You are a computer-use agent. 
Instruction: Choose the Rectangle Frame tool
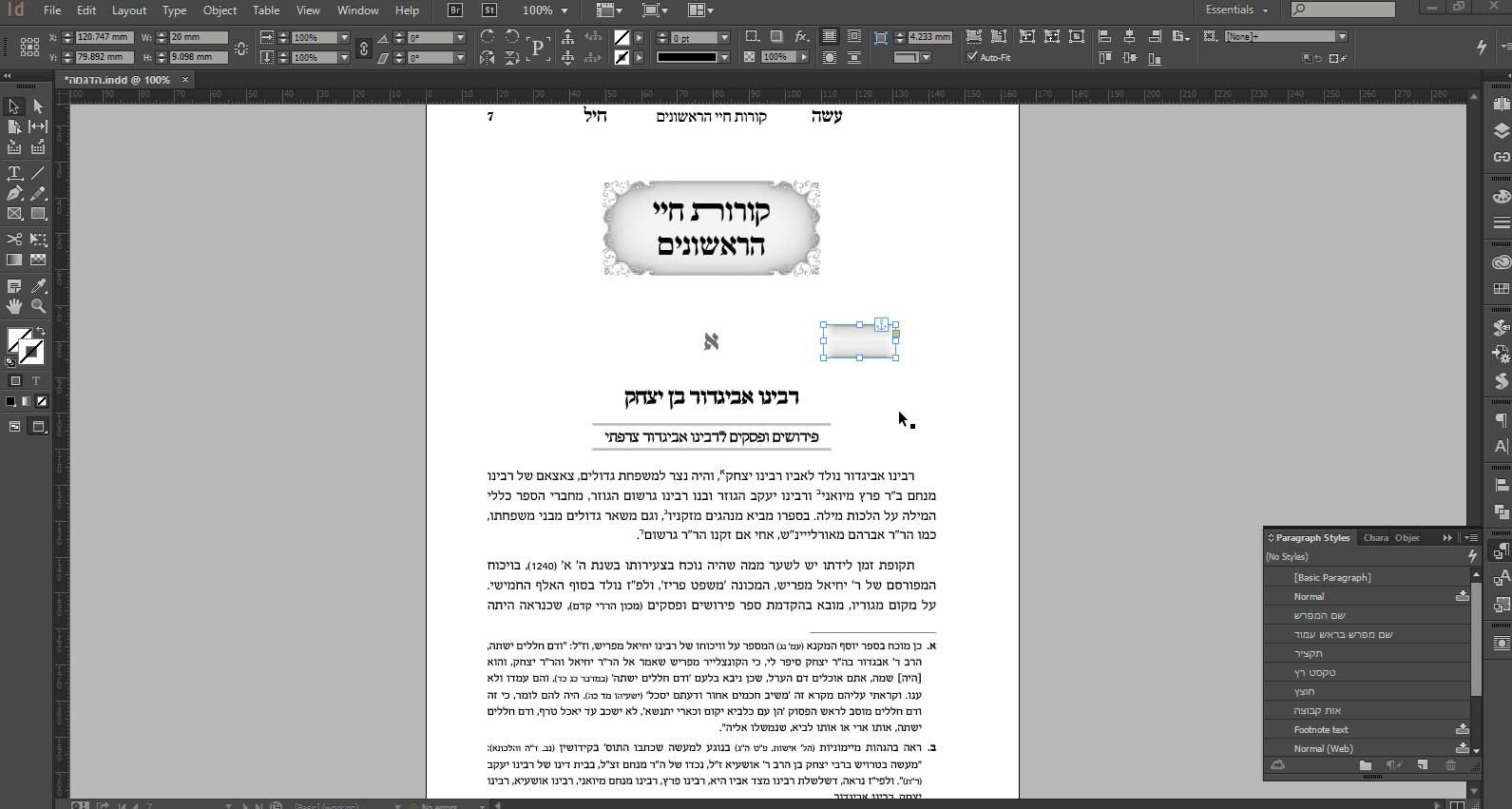click(x=14, y=215)
